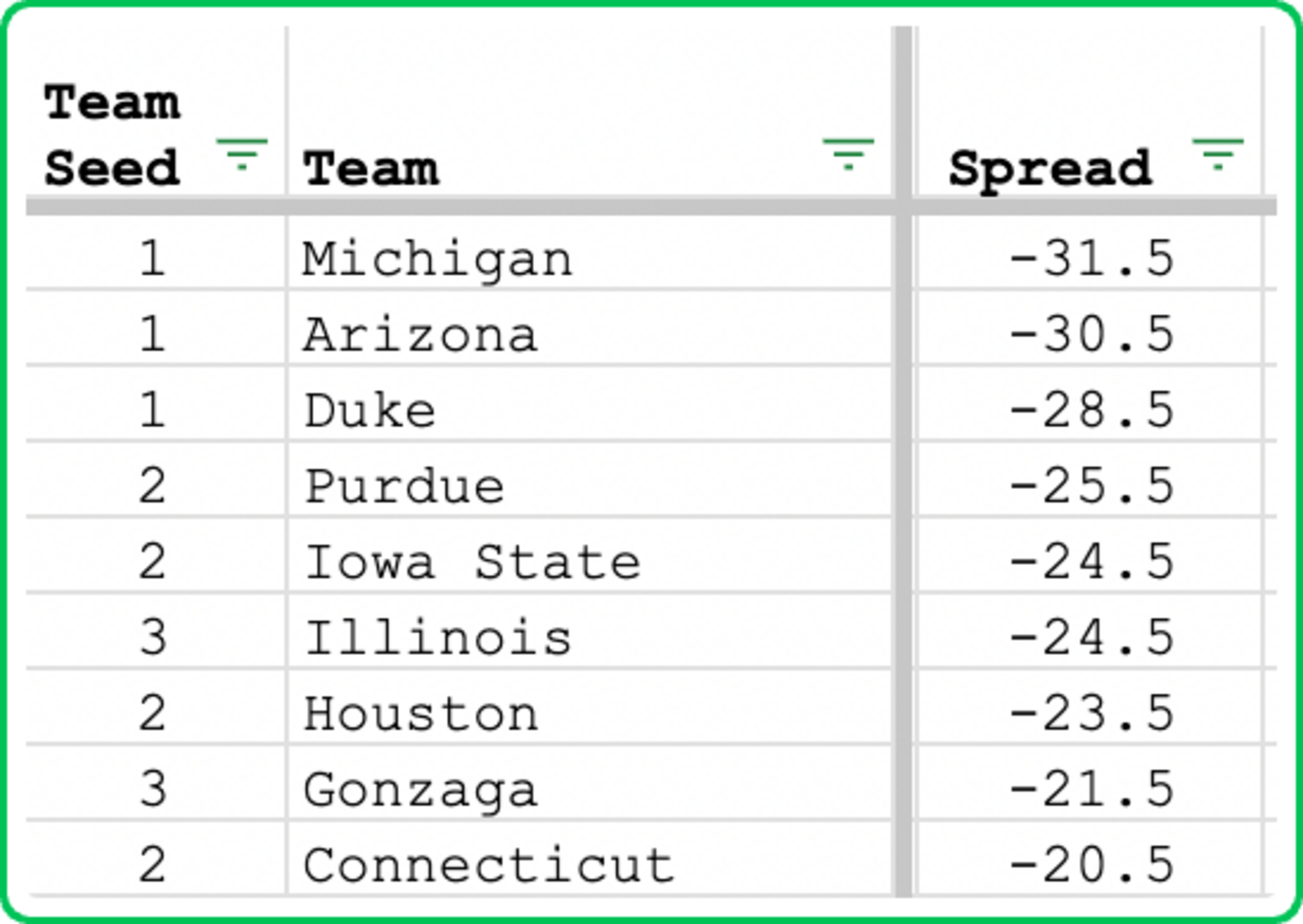Select the Gonzaga team cell
Screen dimensions: 1303x924
[x=420, y=790]
